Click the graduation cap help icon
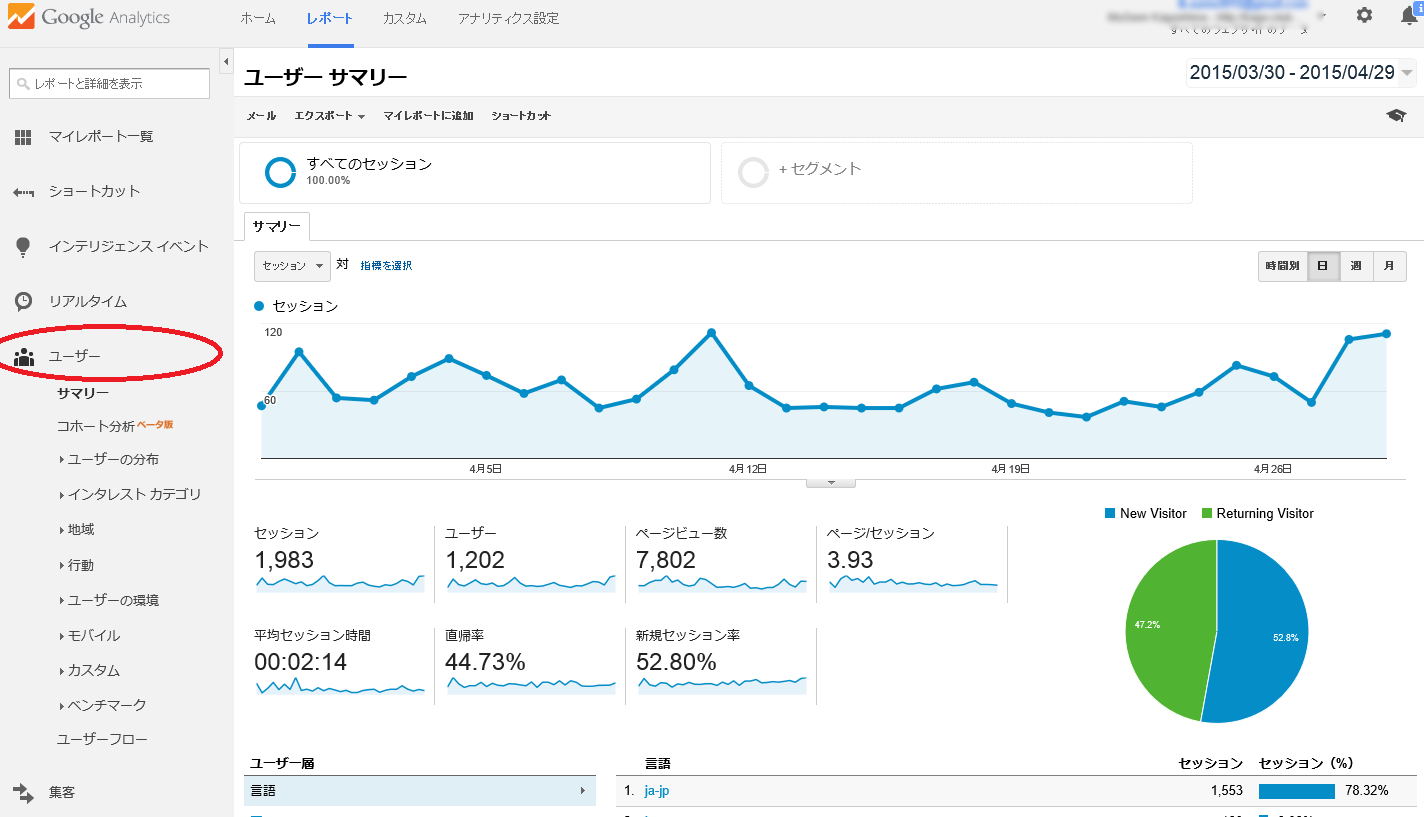This screenshot has height=817, width=1424. tap(1396, 116)
